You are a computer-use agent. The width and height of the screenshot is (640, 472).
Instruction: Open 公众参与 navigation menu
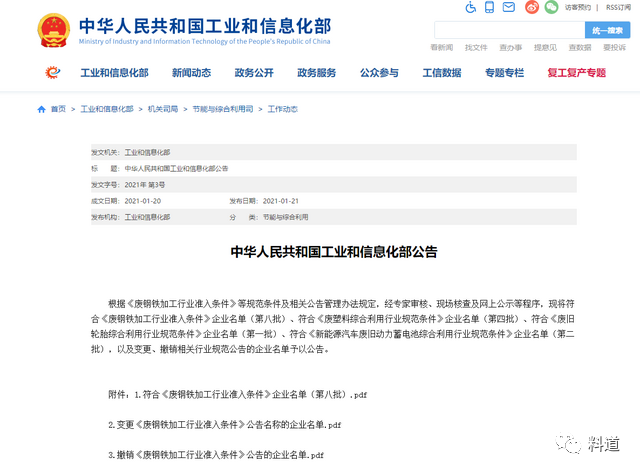[x=379, y=73]
